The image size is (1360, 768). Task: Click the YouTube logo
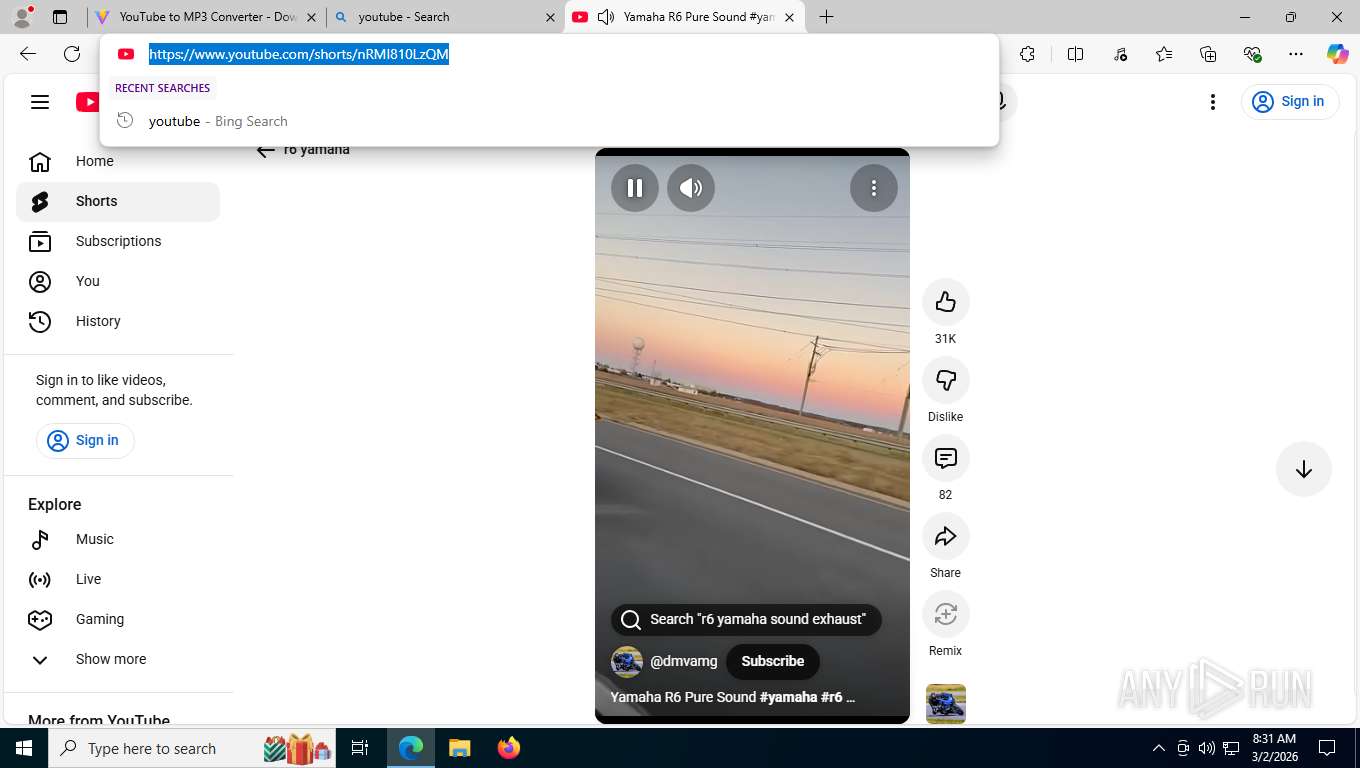point(88,101)
